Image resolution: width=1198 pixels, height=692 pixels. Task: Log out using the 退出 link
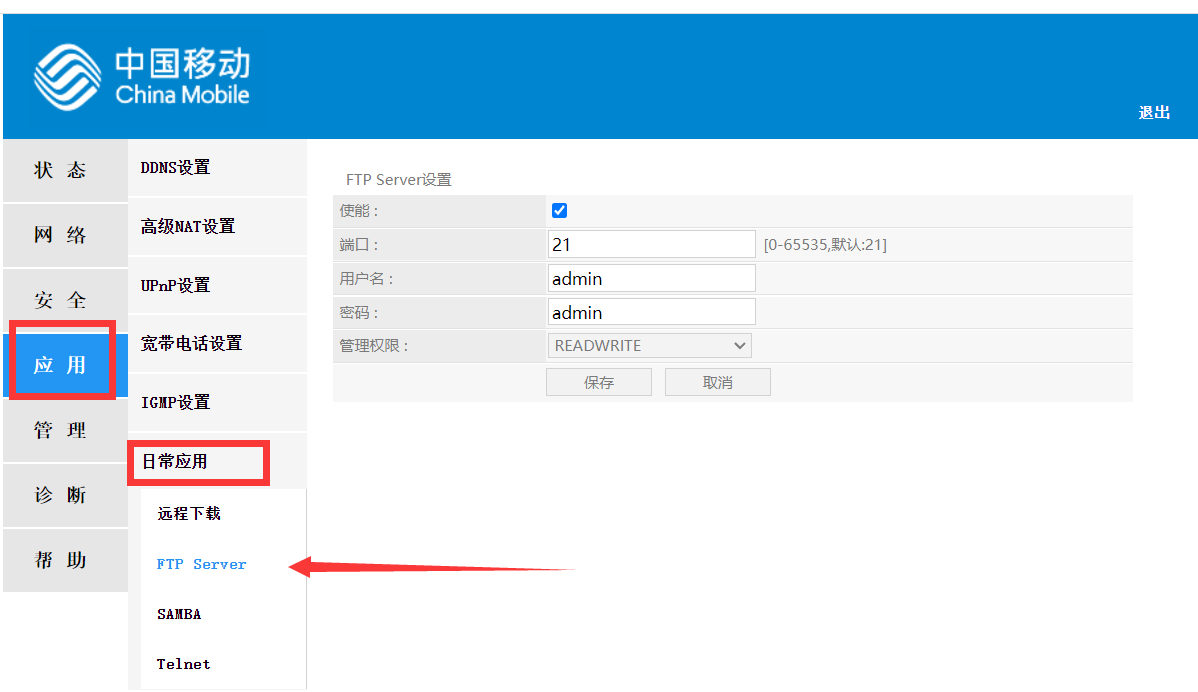(1154, 112)
